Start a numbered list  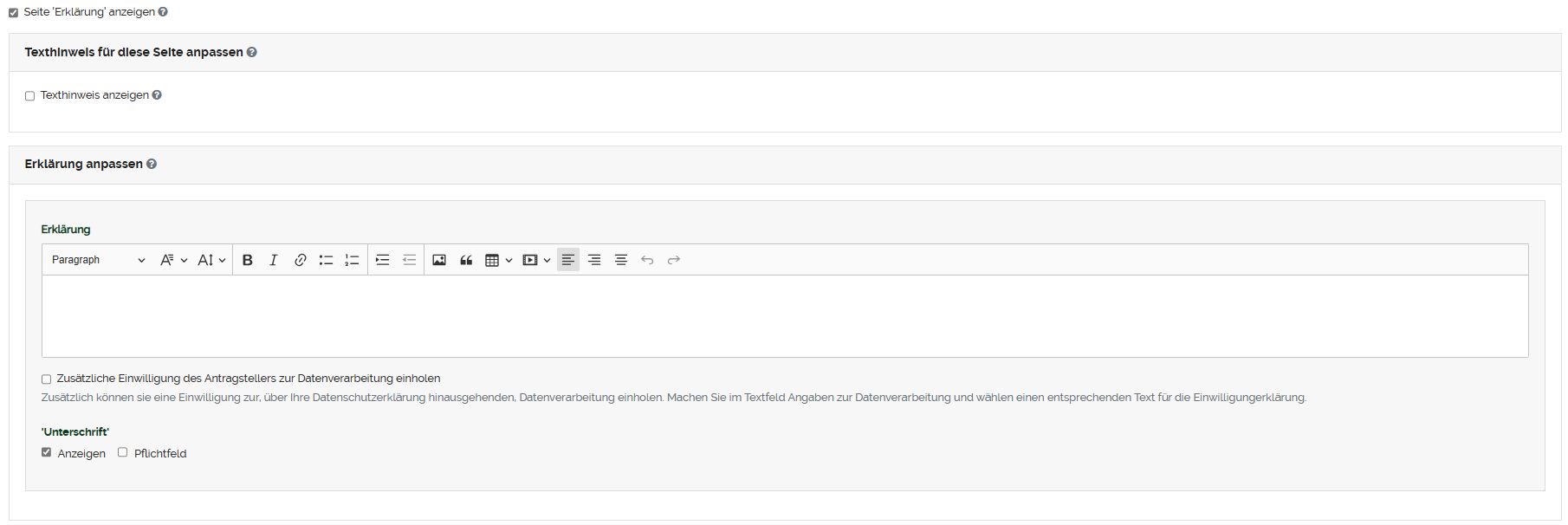352,260
